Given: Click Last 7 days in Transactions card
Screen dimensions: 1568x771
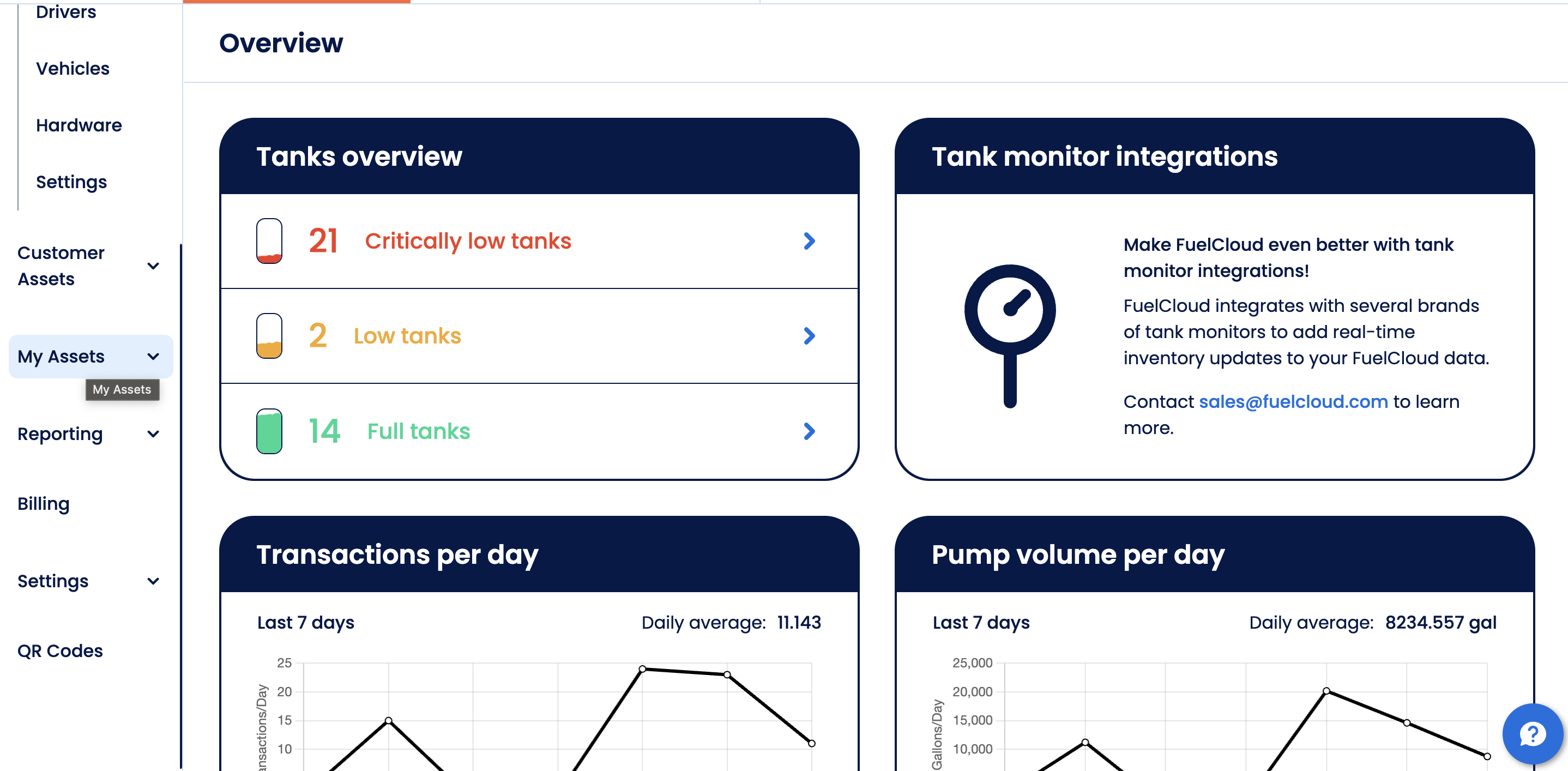Looking at the screenshot, I should pos(305,623).
